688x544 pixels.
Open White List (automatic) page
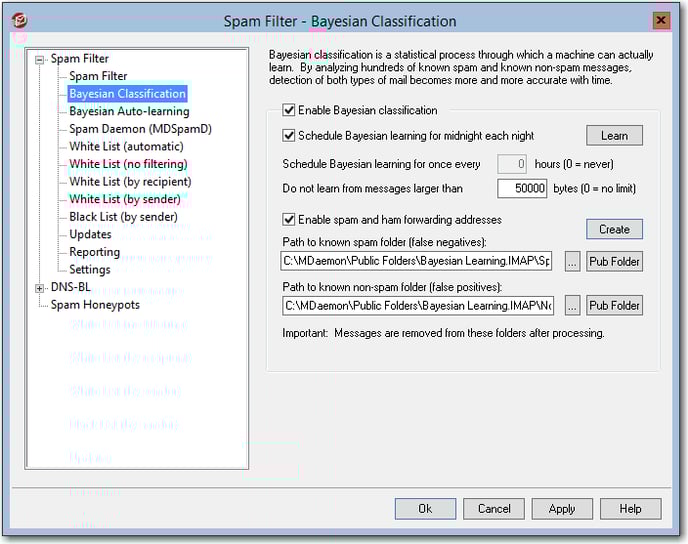[x=126, y=146]
